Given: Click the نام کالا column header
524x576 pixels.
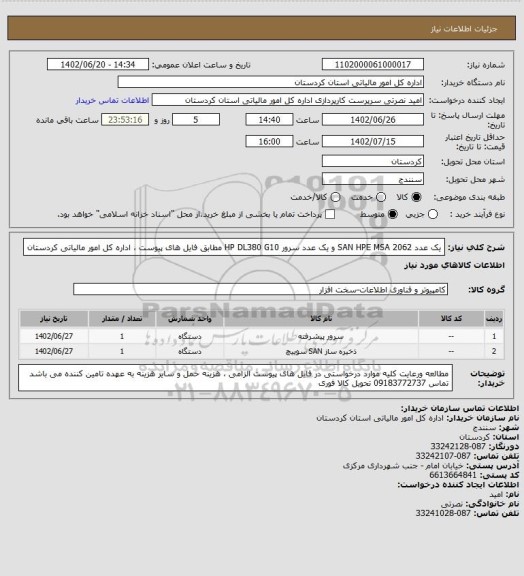Looking at the screenshot, I should click(321, 318).
